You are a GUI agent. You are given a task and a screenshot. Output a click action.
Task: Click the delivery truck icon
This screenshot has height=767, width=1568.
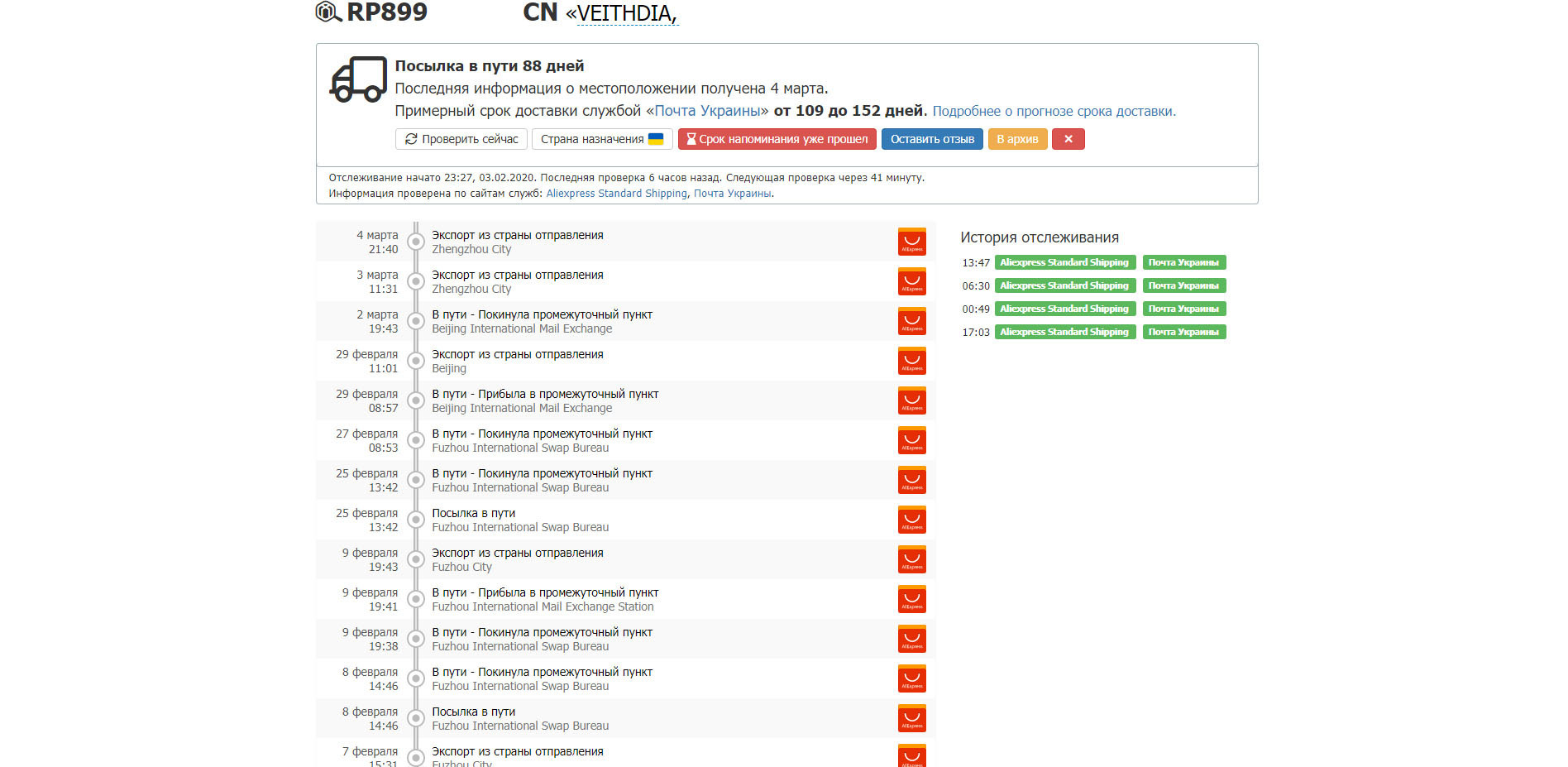click(358, 79)
